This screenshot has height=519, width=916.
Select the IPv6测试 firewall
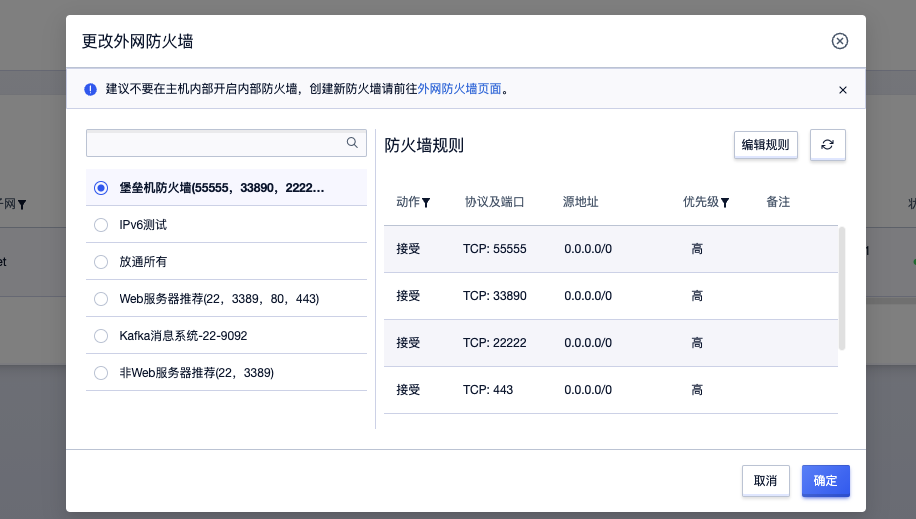(x=101, y=225)
